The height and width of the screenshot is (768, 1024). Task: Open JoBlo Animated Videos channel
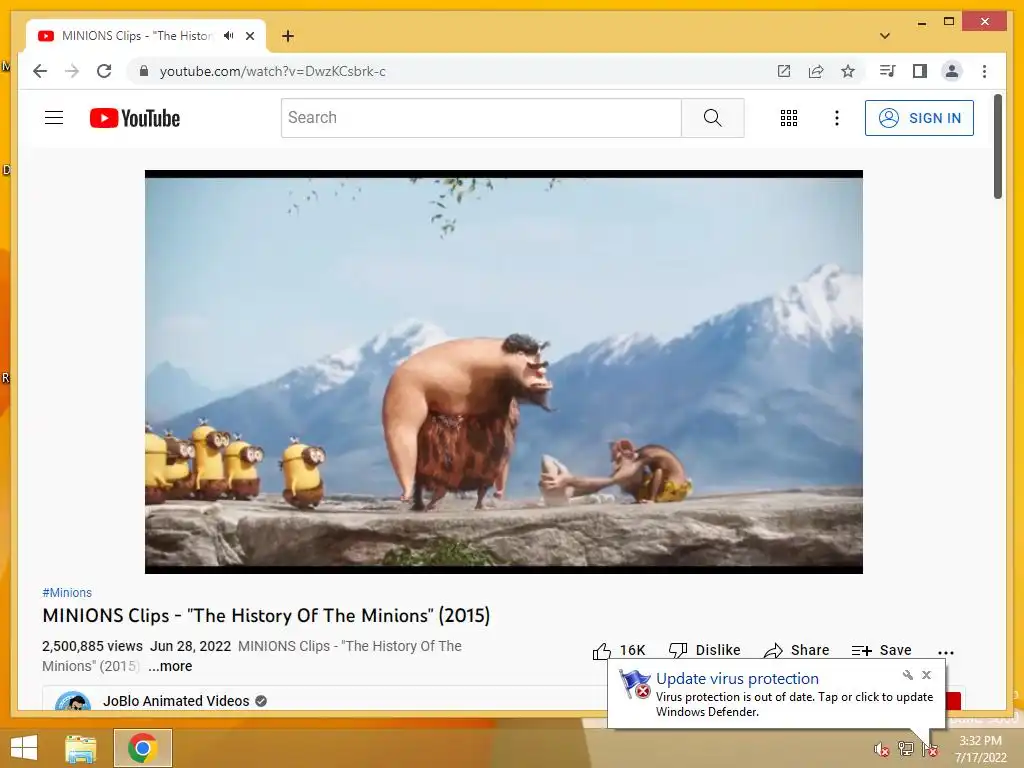pyautogui.click(x=176, y=701)
